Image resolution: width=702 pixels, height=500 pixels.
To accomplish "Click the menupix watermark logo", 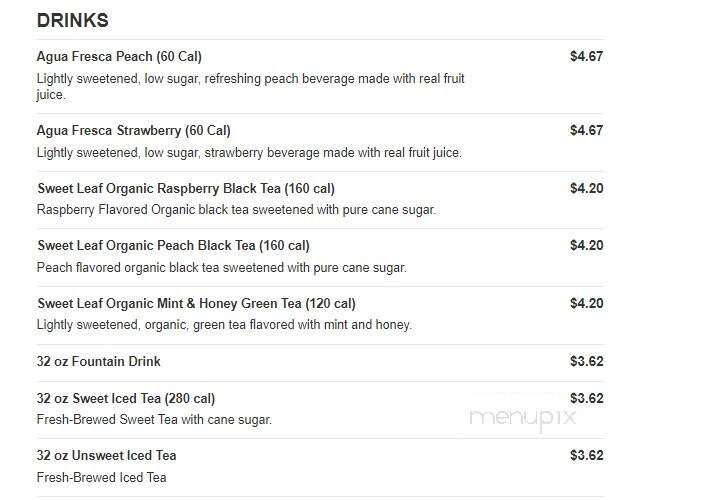I will coord(522,419).
